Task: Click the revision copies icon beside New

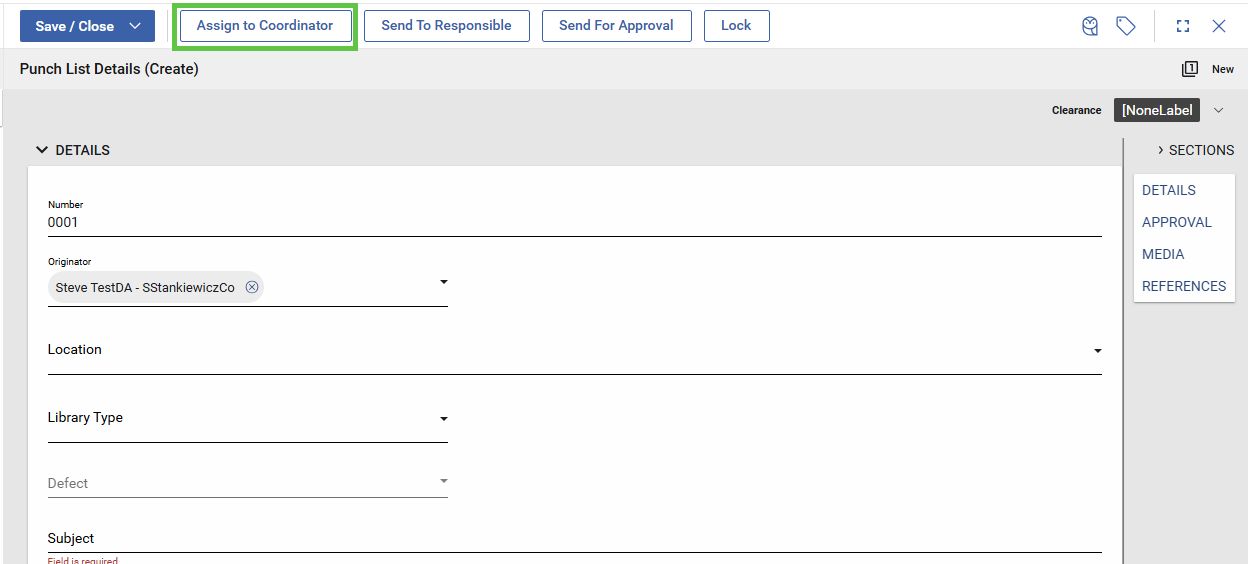Action: (x=1190, y=69)
